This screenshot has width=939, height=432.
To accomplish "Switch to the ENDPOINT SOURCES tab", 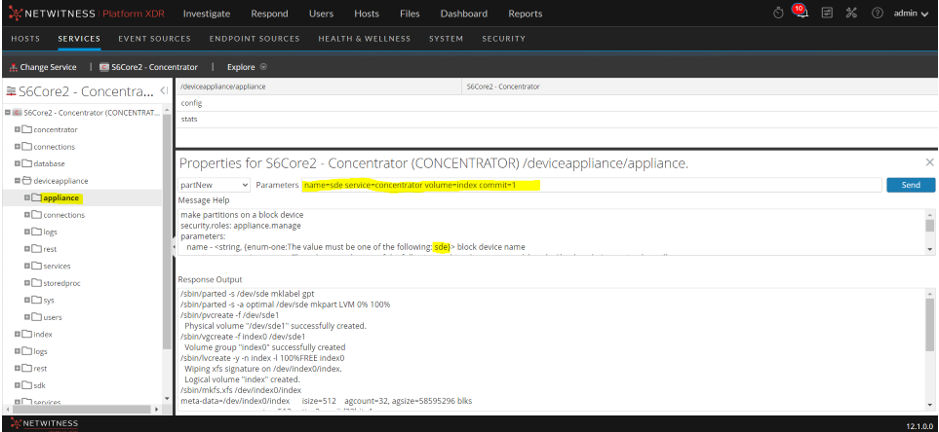I will pyautogui.click(x=255, y=38).
